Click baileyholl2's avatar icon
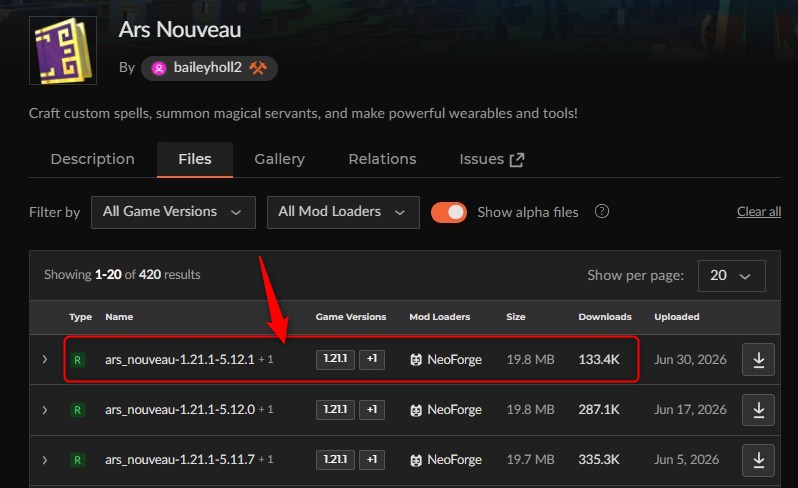 (159, 68)
